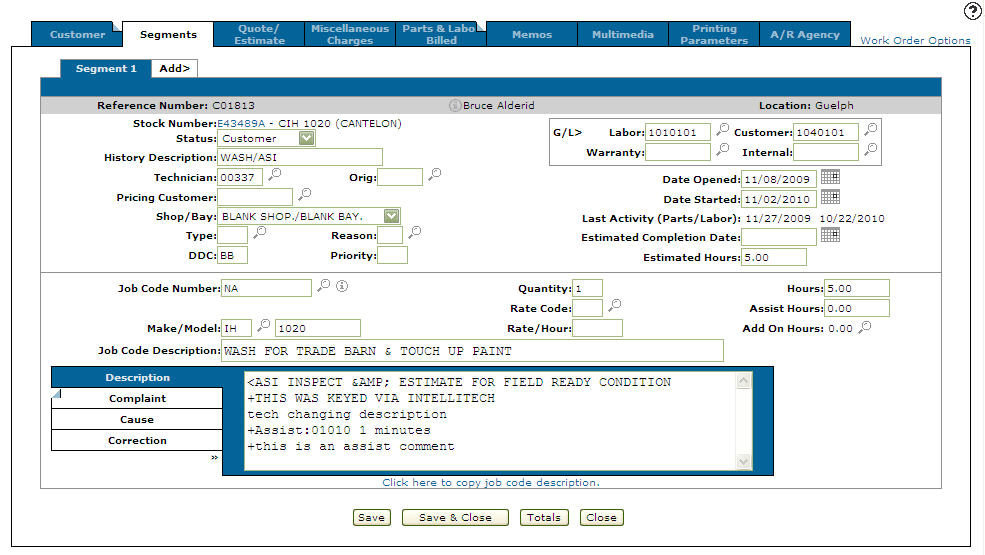Click the search icon next to Rate Code

(615, 306)
